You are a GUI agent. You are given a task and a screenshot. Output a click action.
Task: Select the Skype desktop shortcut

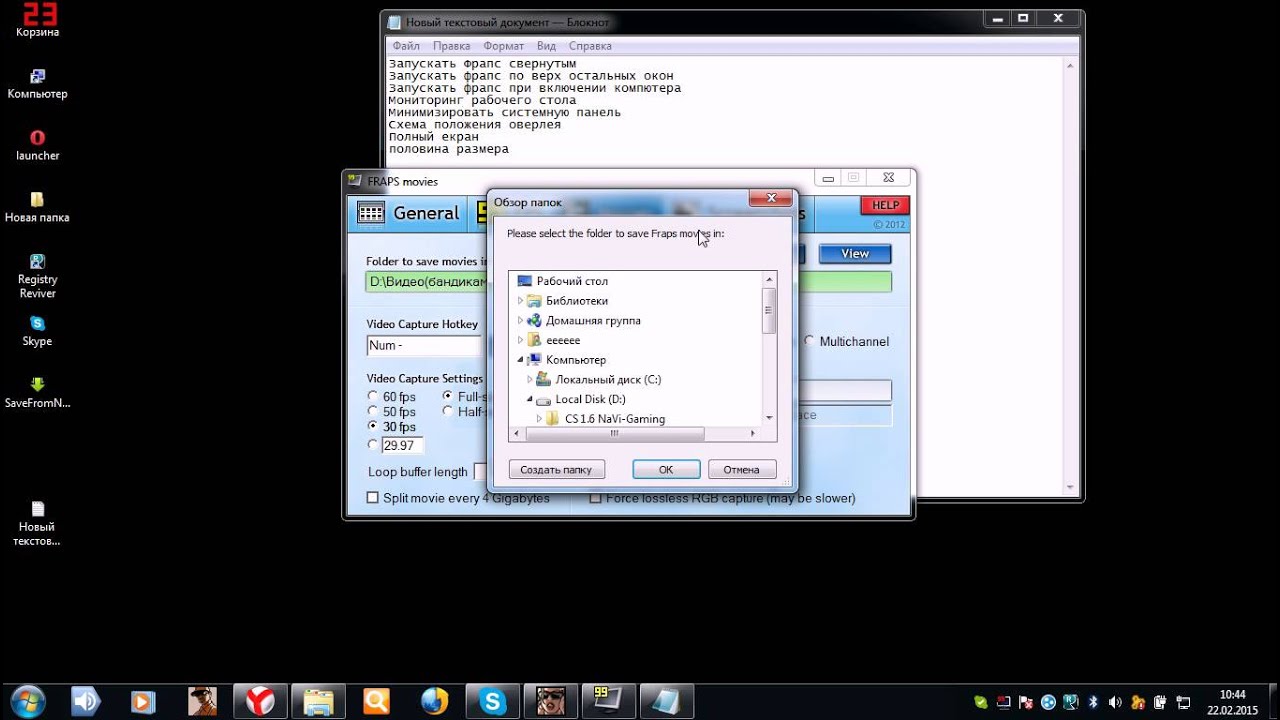37,331
